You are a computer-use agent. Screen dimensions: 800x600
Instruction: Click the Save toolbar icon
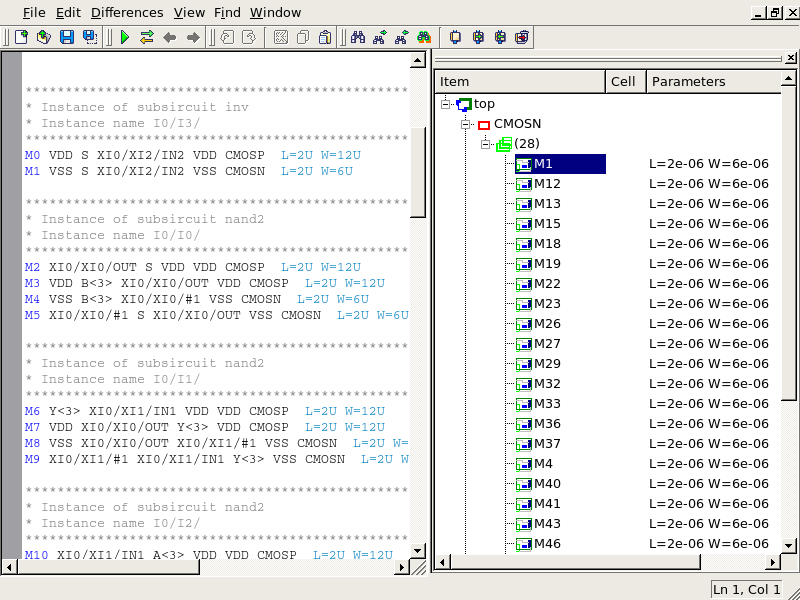pos(67,37)
